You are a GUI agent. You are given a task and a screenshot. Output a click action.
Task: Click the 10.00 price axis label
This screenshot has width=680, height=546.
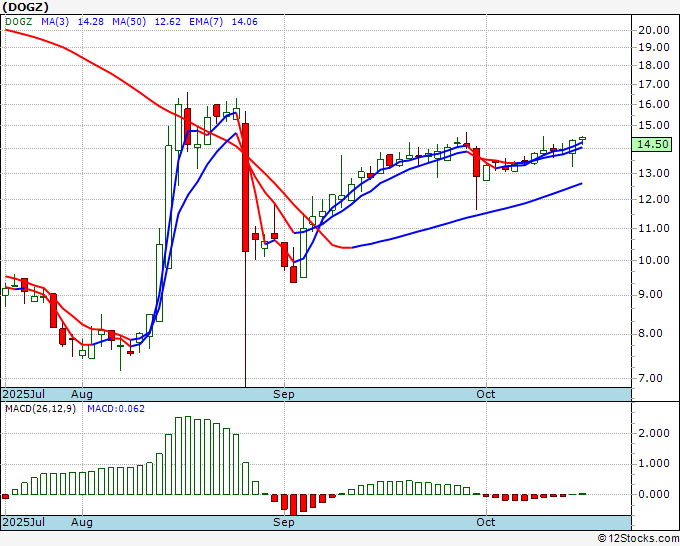coord(654,260)
